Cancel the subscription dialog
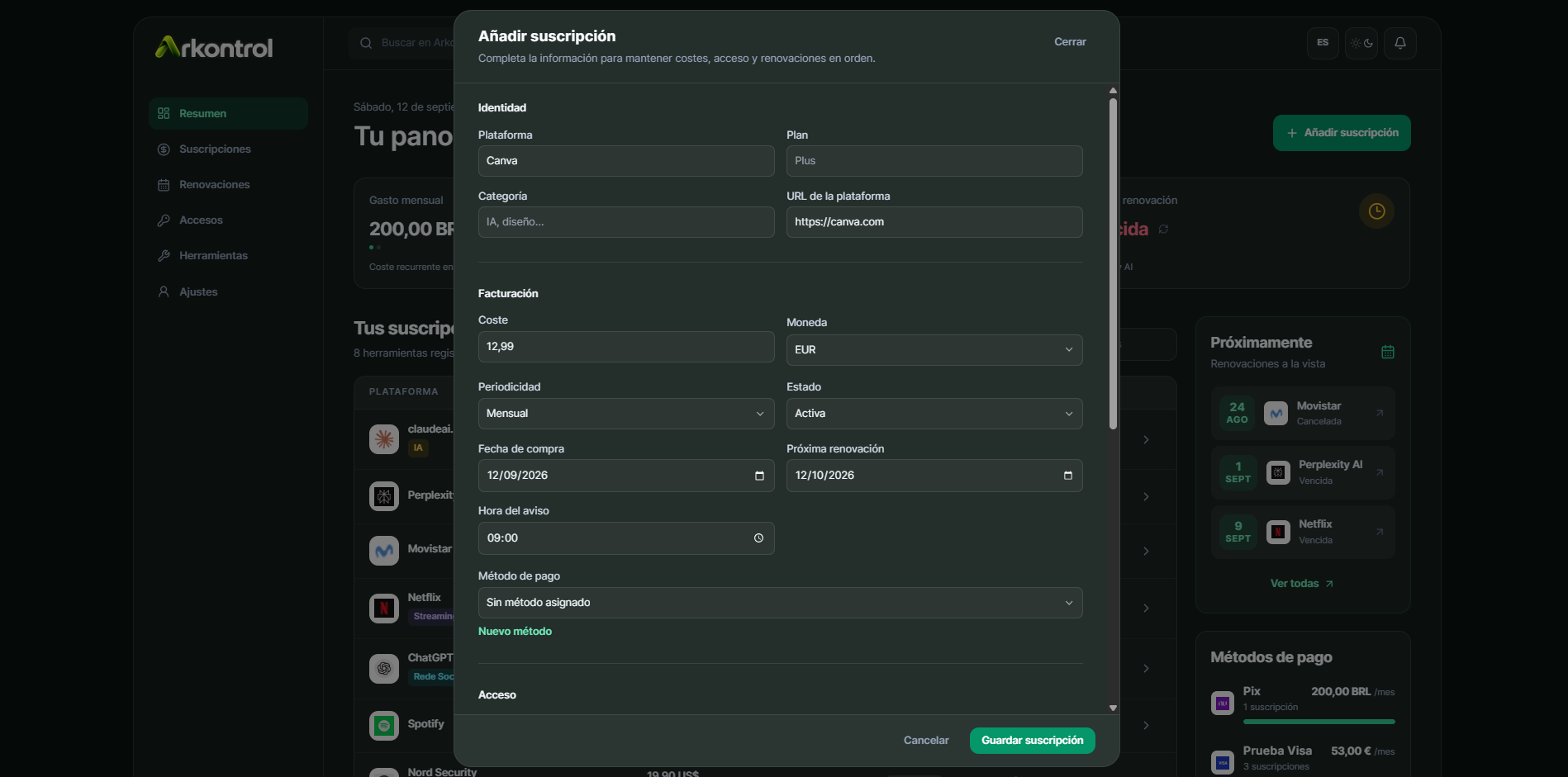The width and height of the screenshot is (1568, 777). (x=926, y=741)
